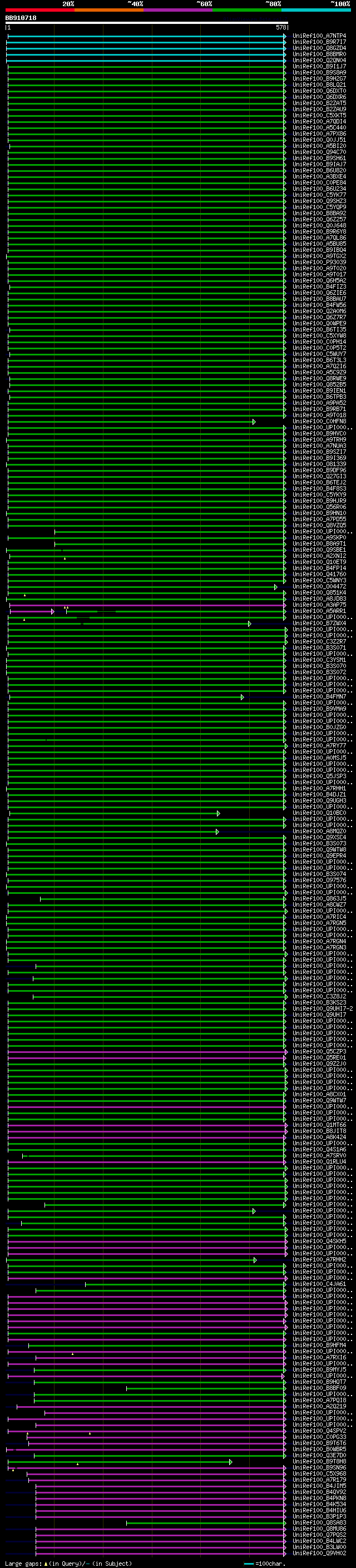Select label UniRef100_B2ZAT5
This screenshot has width=356, height=1568.
pos(319,103)
